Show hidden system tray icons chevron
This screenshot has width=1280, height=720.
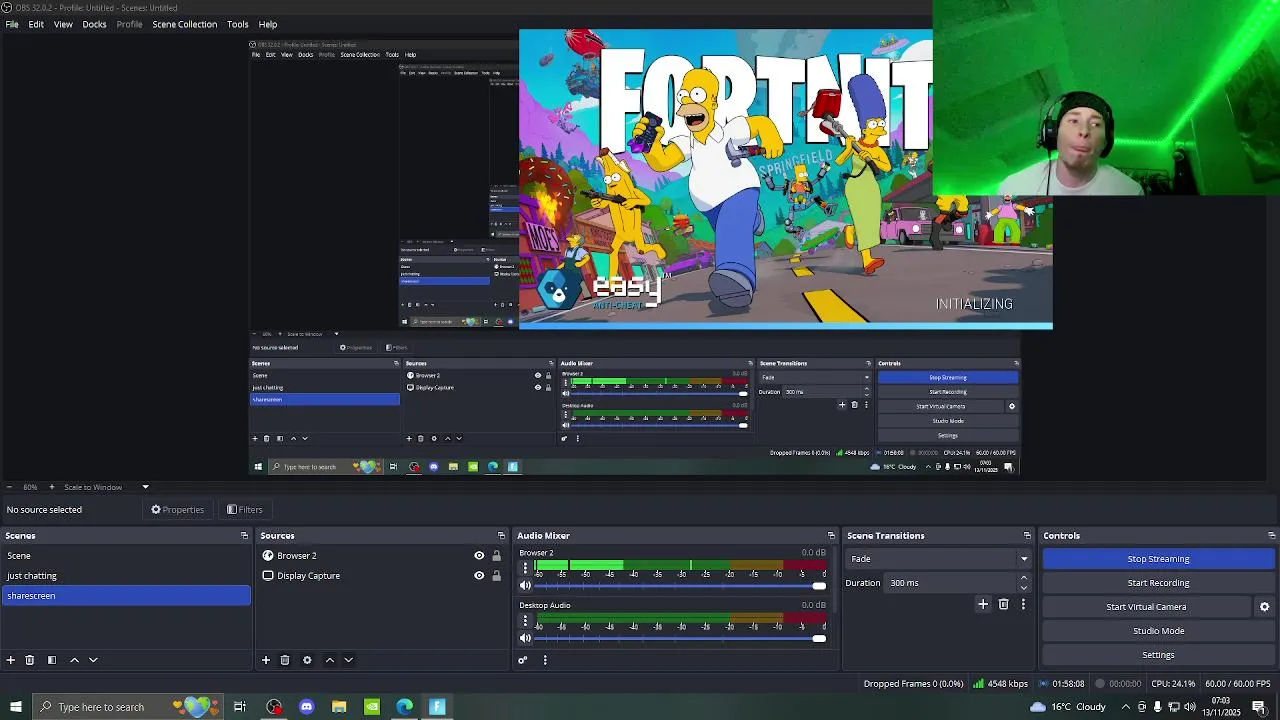pos(1125,707)
